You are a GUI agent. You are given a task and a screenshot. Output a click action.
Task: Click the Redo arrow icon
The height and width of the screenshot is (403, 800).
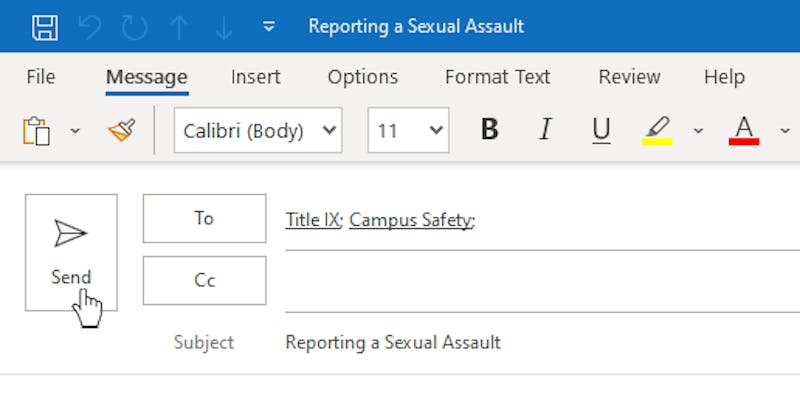tap(135, 27)
